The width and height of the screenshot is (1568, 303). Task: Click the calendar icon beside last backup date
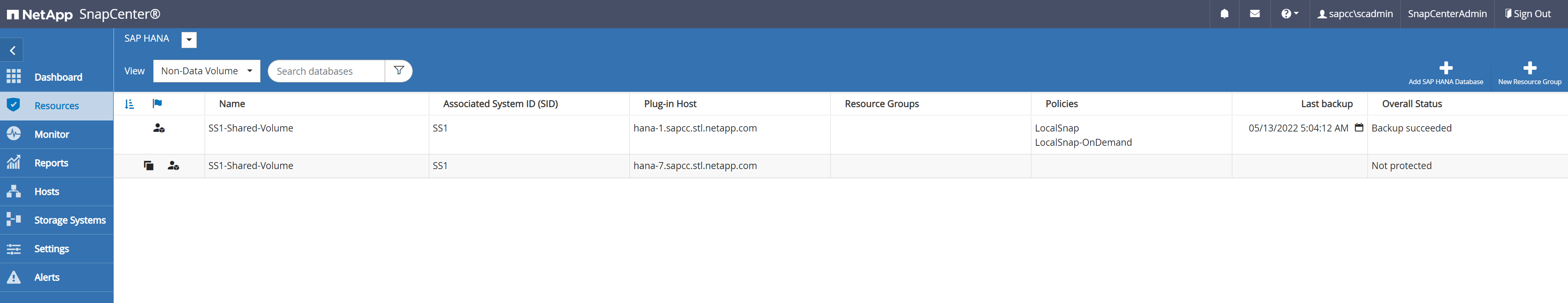click(x=1358, y=128)
